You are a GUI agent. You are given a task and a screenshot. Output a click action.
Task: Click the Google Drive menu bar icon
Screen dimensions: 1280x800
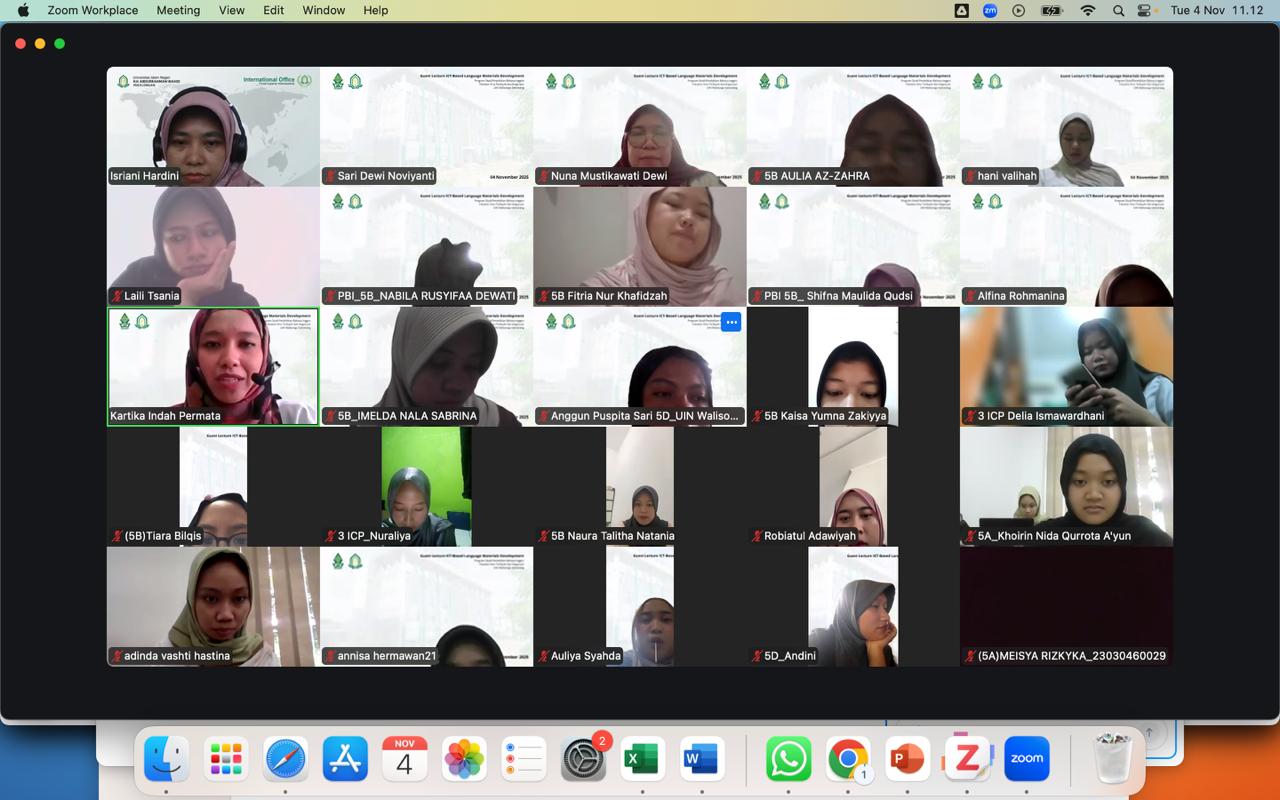pyautogui.click(x=961, y=10)
